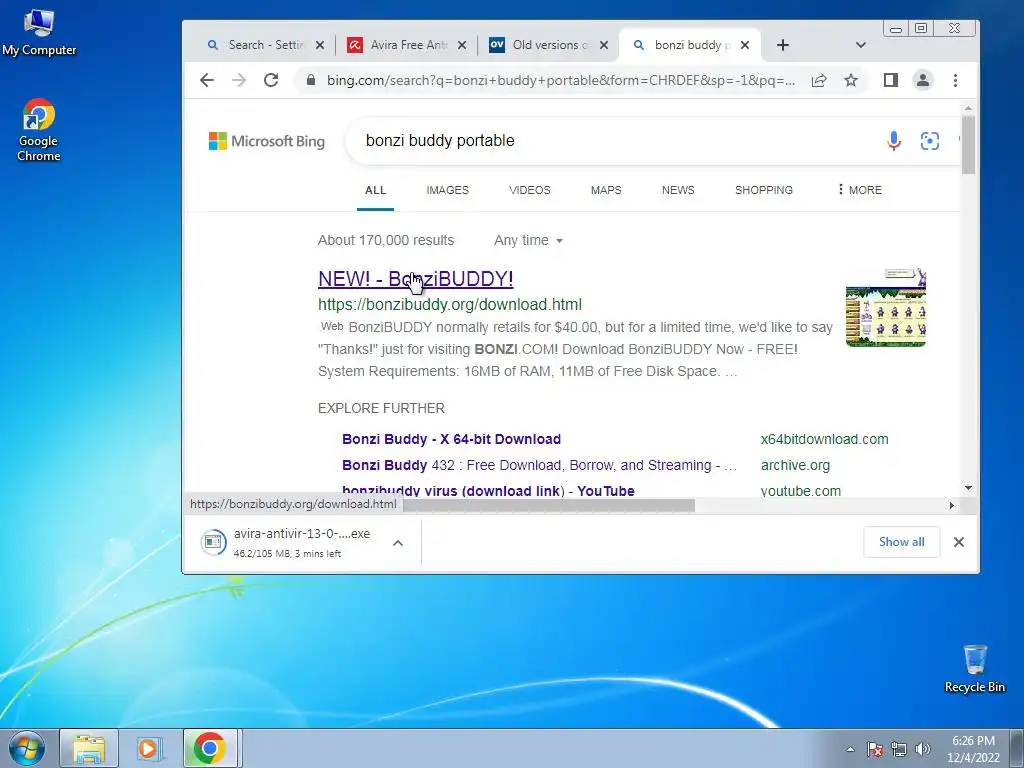Open Bing visual search camera icon

930,140
